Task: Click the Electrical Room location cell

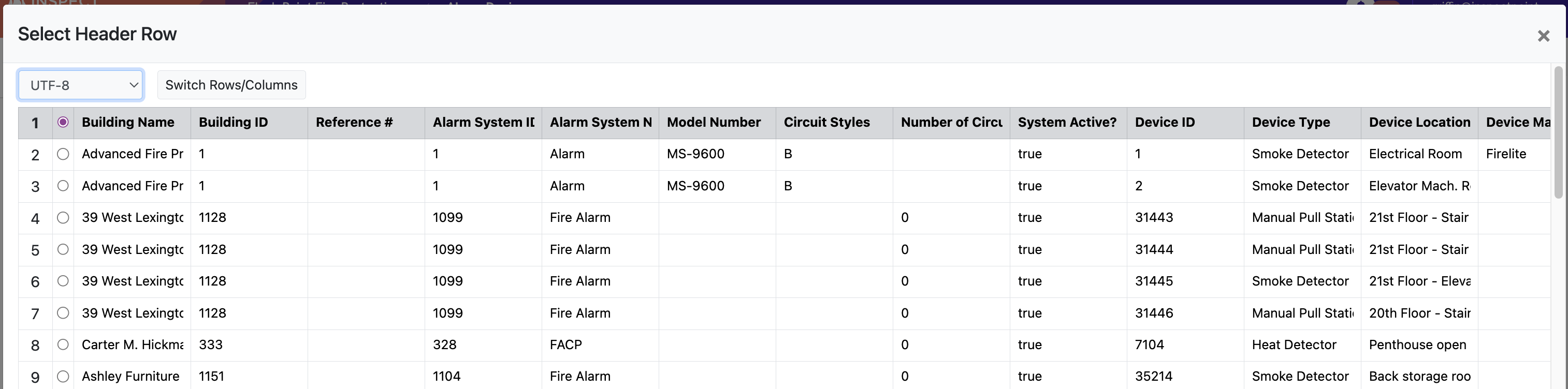Action: [1419, 154]
